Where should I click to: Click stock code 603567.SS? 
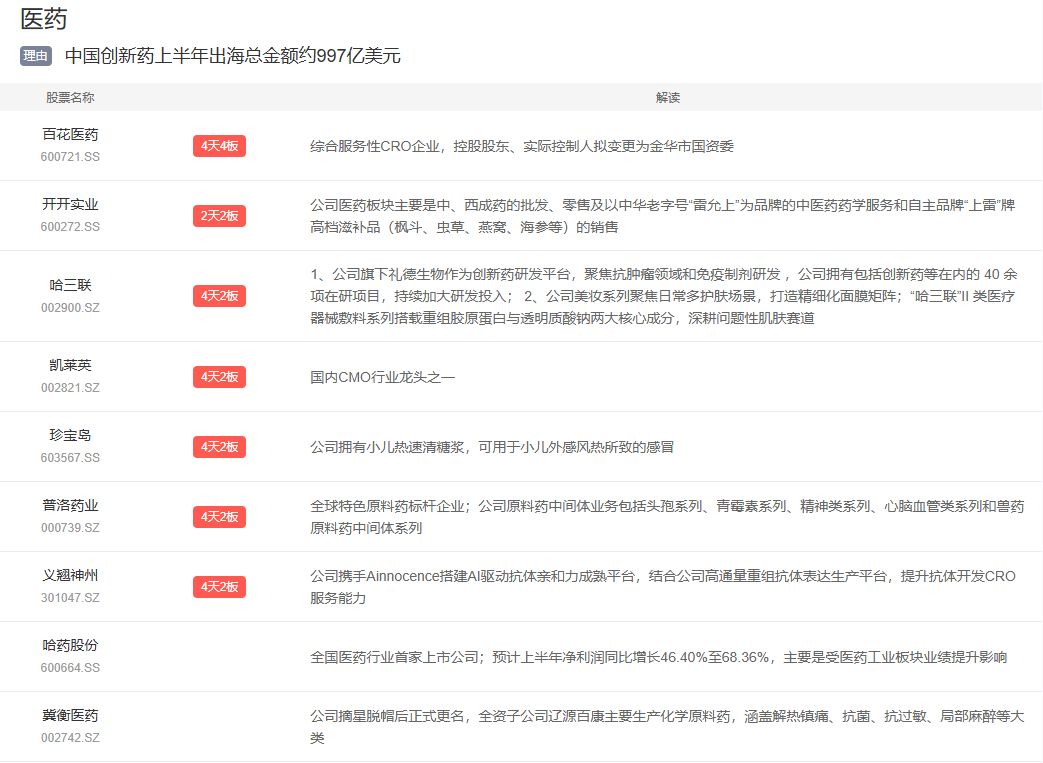(x=70, y=458)
